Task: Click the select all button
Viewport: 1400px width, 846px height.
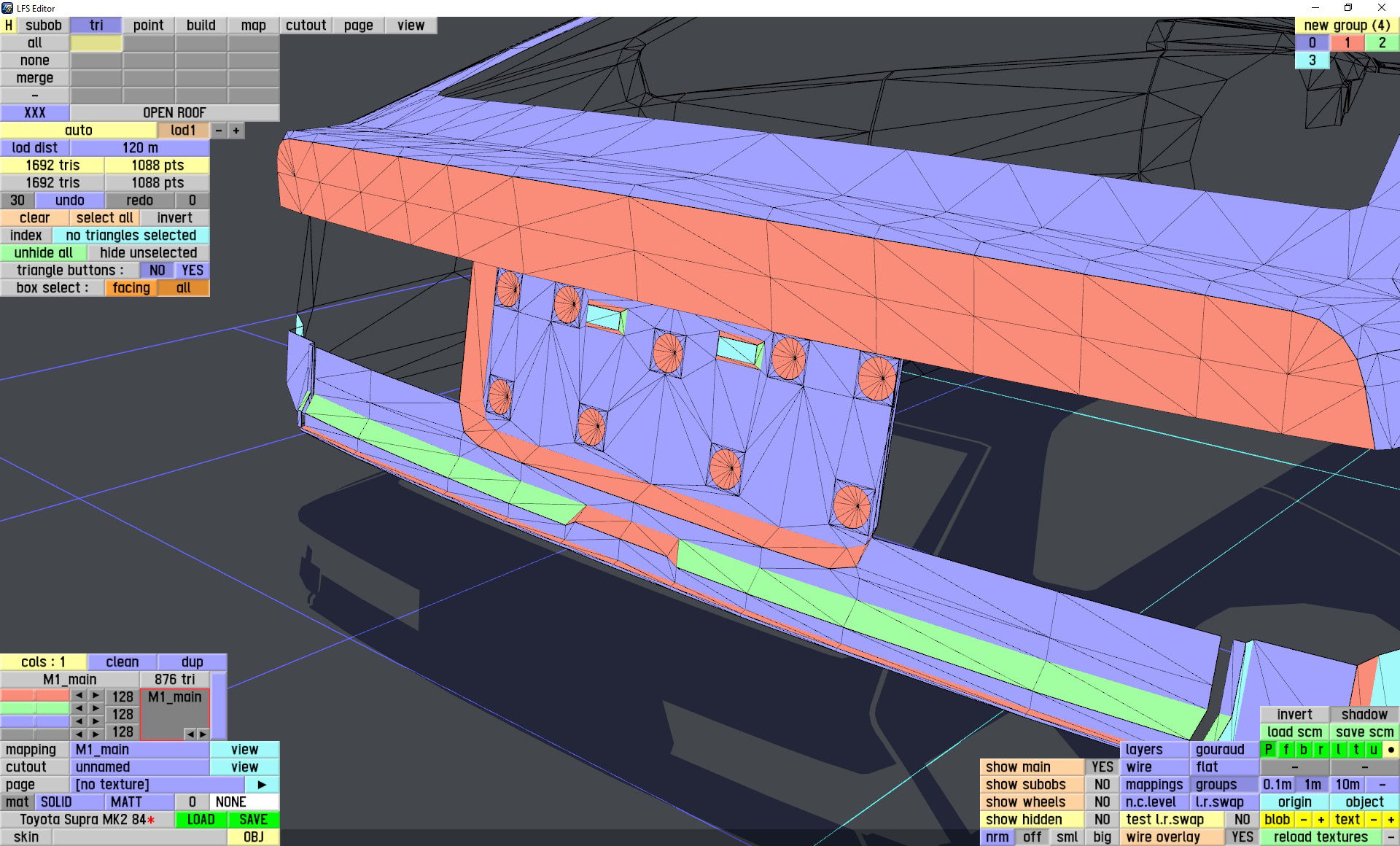Action: [104, 218]
